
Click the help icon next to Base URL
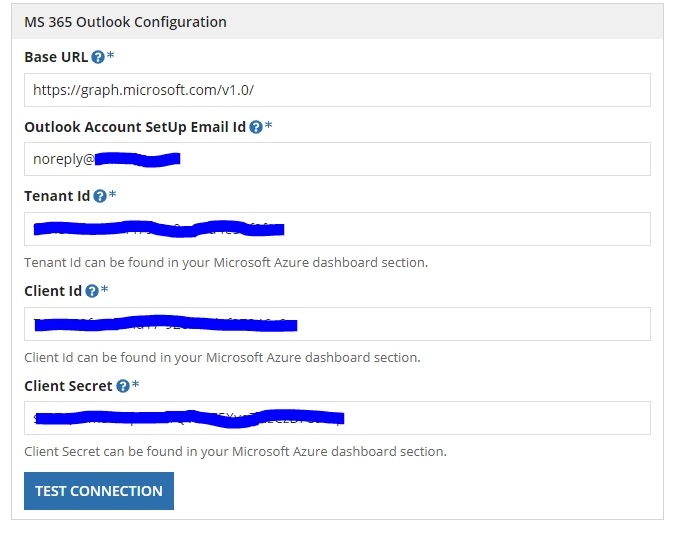(98, 57)
